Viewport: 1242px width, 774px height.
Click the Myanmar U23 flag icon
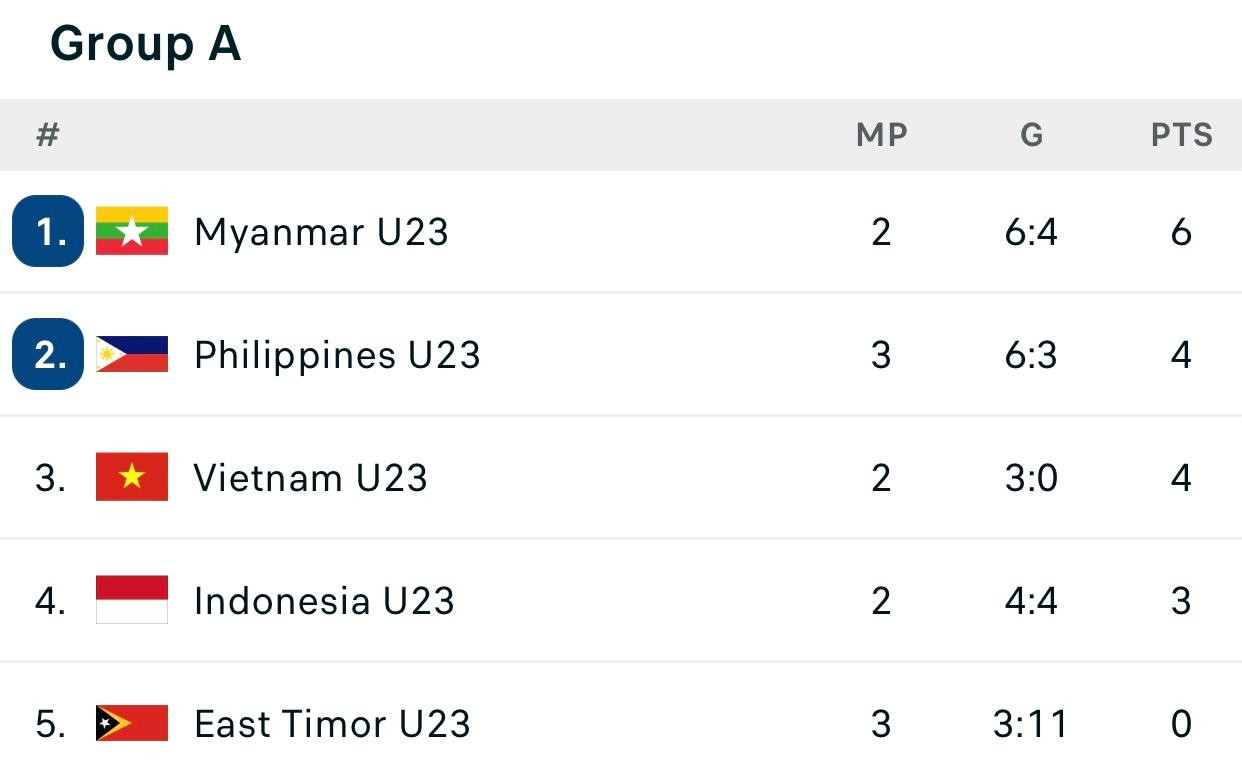click(132, 232)
